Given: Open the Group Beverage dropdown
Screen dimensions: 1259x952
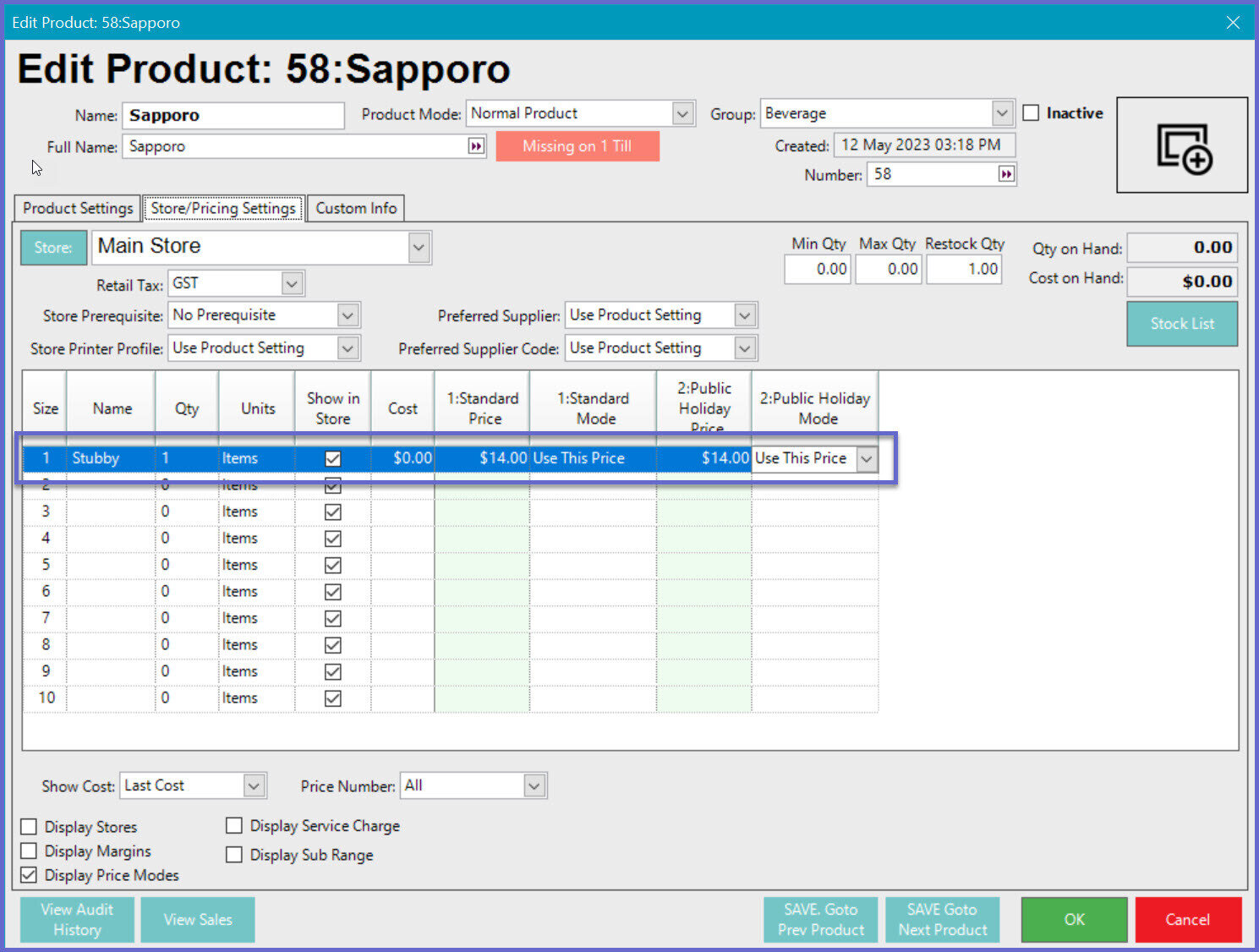Looking at the screenshot, I should pos(1002,113).
